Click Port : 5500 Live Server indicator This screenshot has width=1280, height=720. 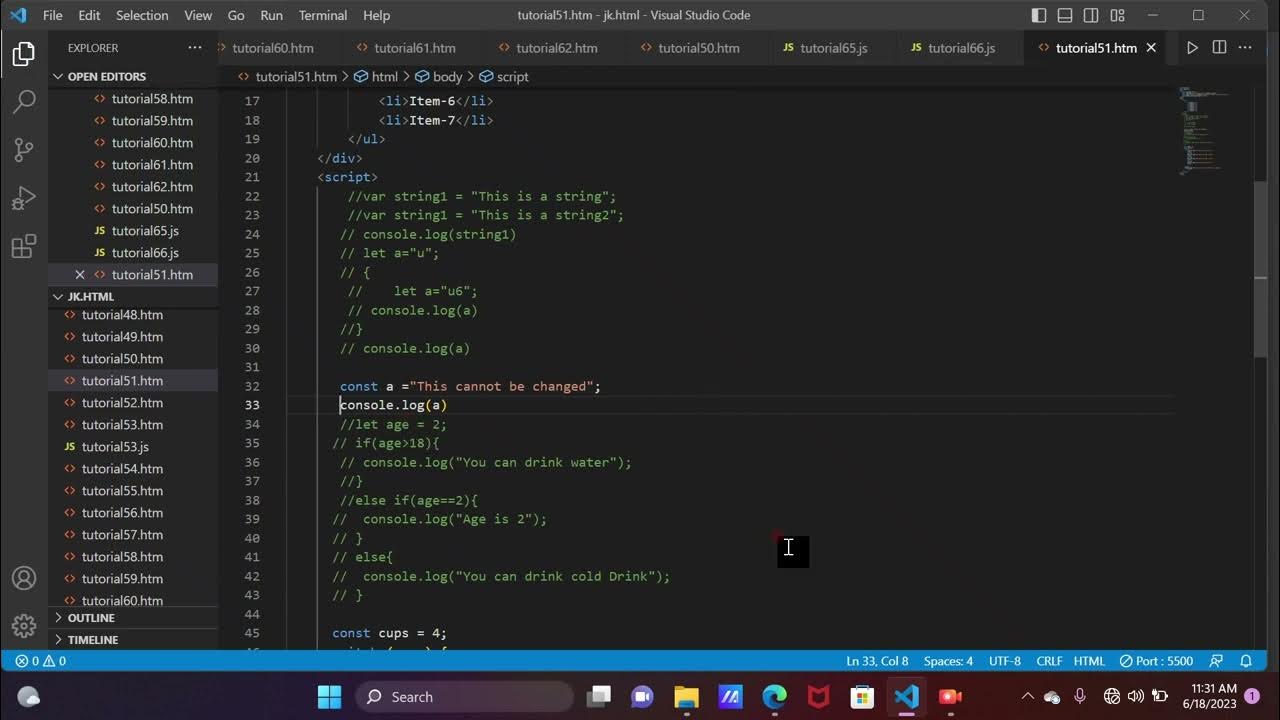[1156, 661]
